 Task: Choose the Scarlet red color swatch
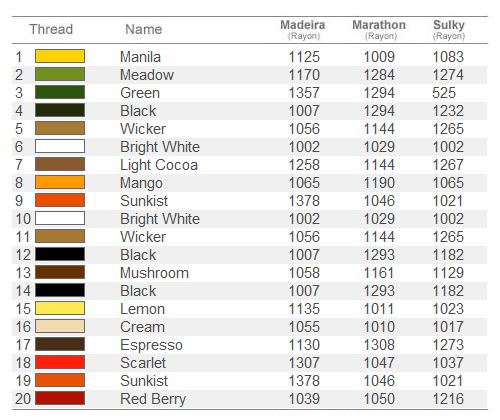click(x=60, y=362)
